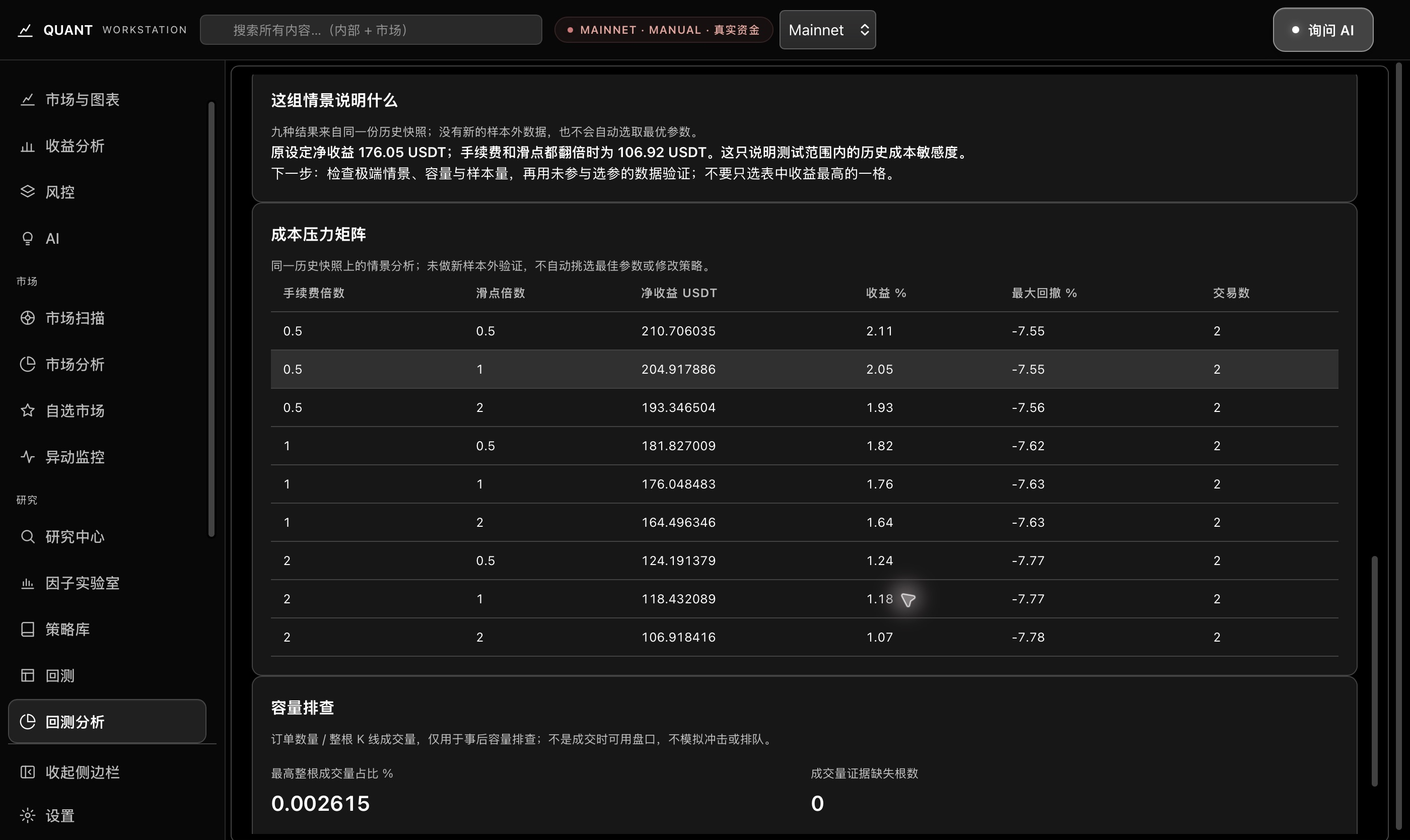
Task: Click the AI lightbulb icon
Action: pyautogui.click(x=27, y=238)
